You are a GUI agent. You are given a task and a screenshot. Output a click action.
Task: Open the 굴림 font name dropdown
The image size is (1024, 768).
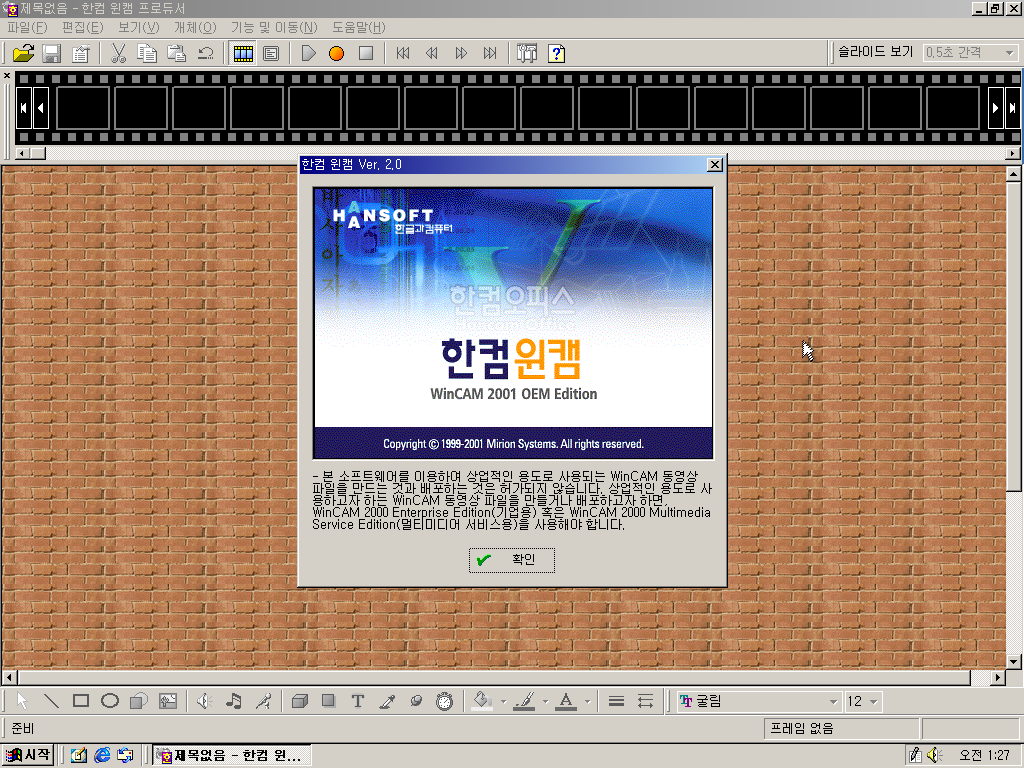click(x=759, y=701)
